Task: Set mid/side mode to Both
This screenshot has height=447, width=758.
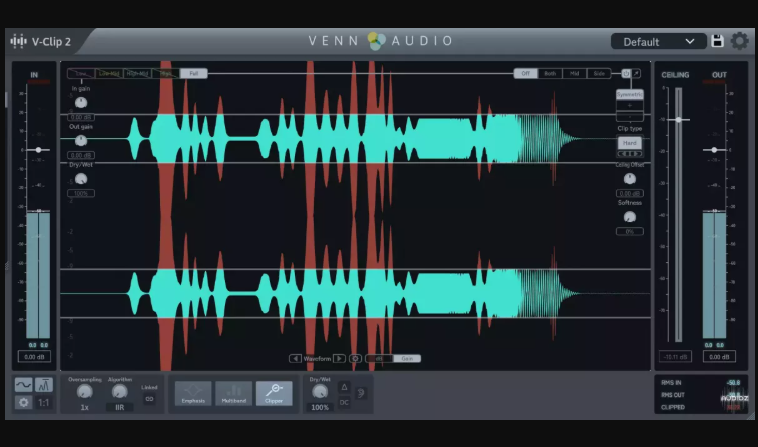Action: coord(550,73)
